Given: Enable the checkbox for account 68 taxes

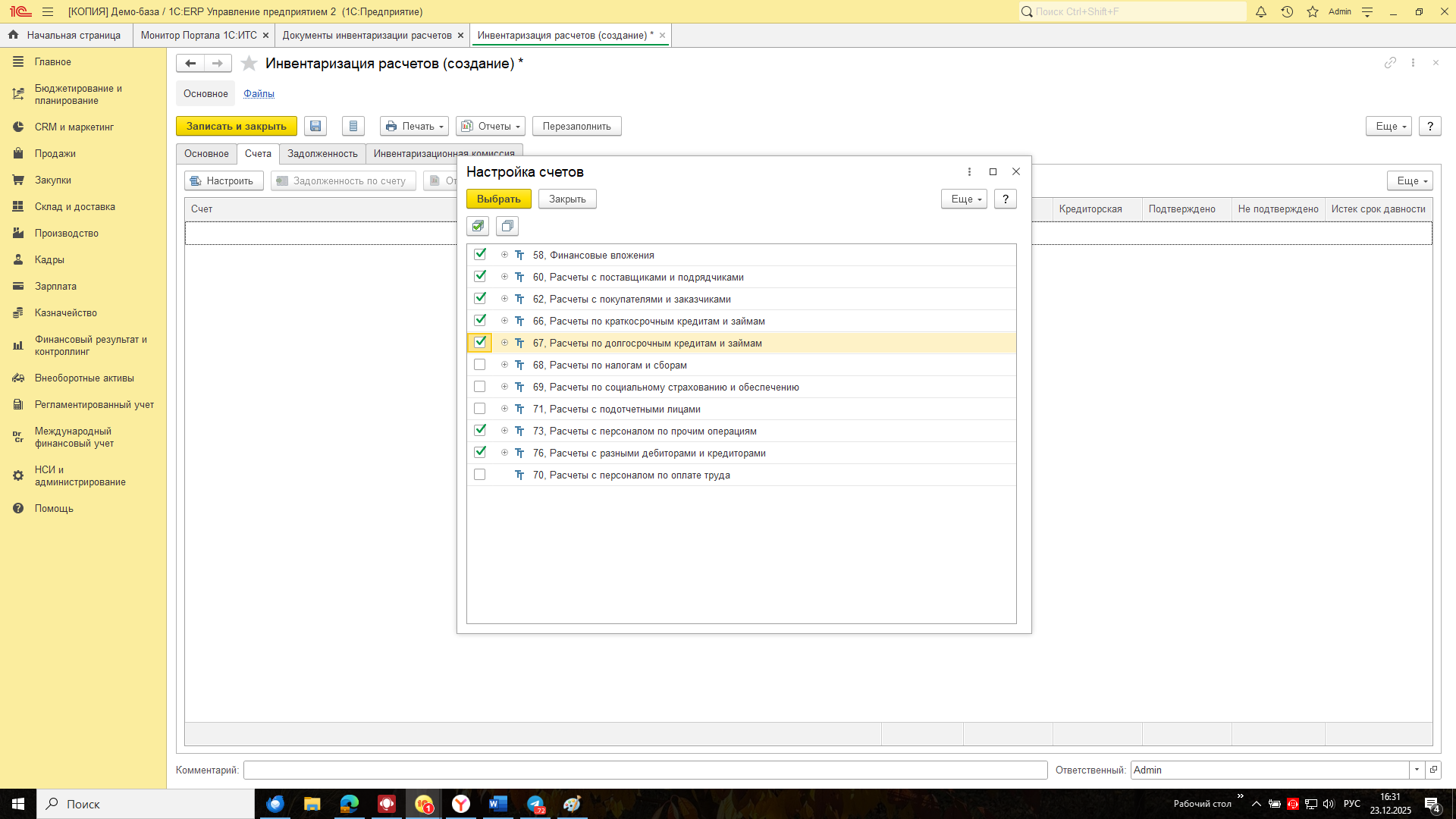Looking at the screenshot, I should (480, 365).
